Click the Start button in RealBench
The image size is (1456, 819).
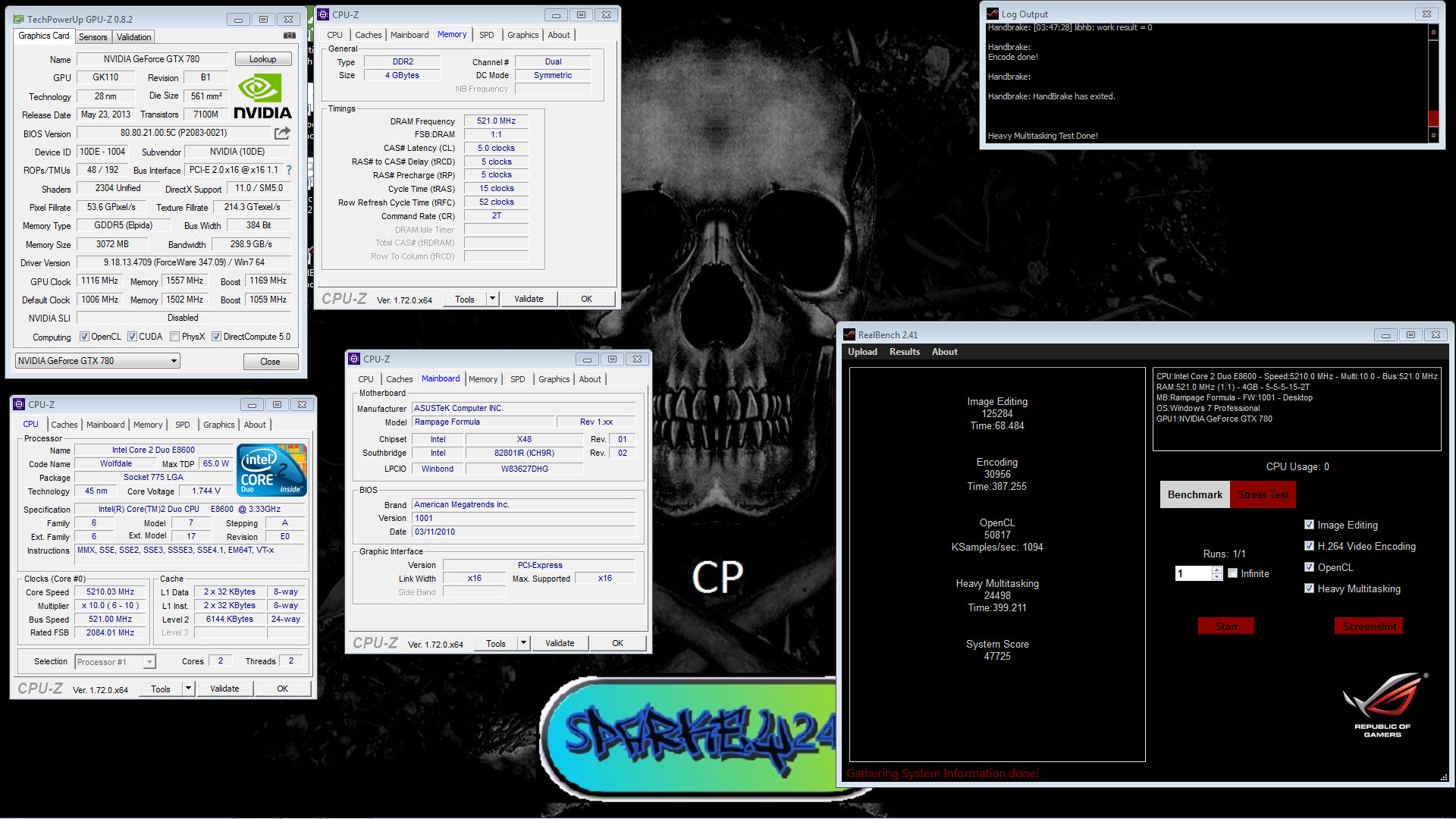click(1226, 626)
